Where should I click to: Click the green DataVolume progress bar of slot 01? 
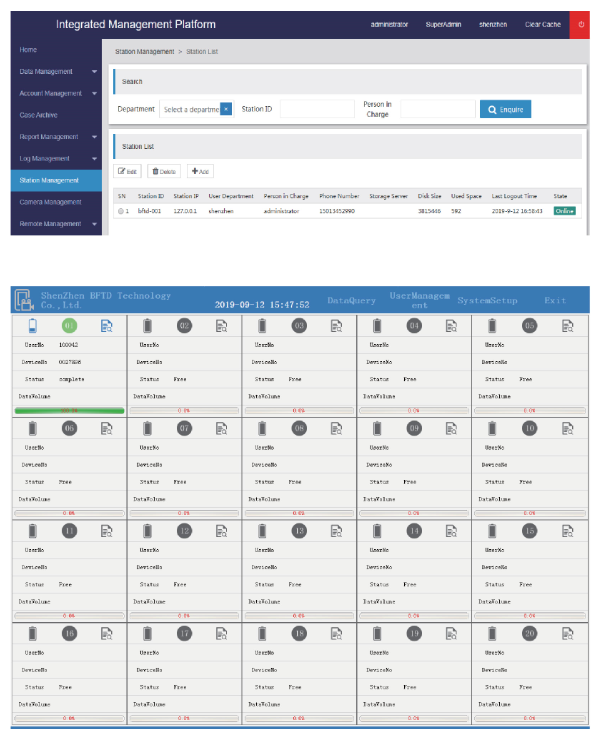click(x=69, y=411)
